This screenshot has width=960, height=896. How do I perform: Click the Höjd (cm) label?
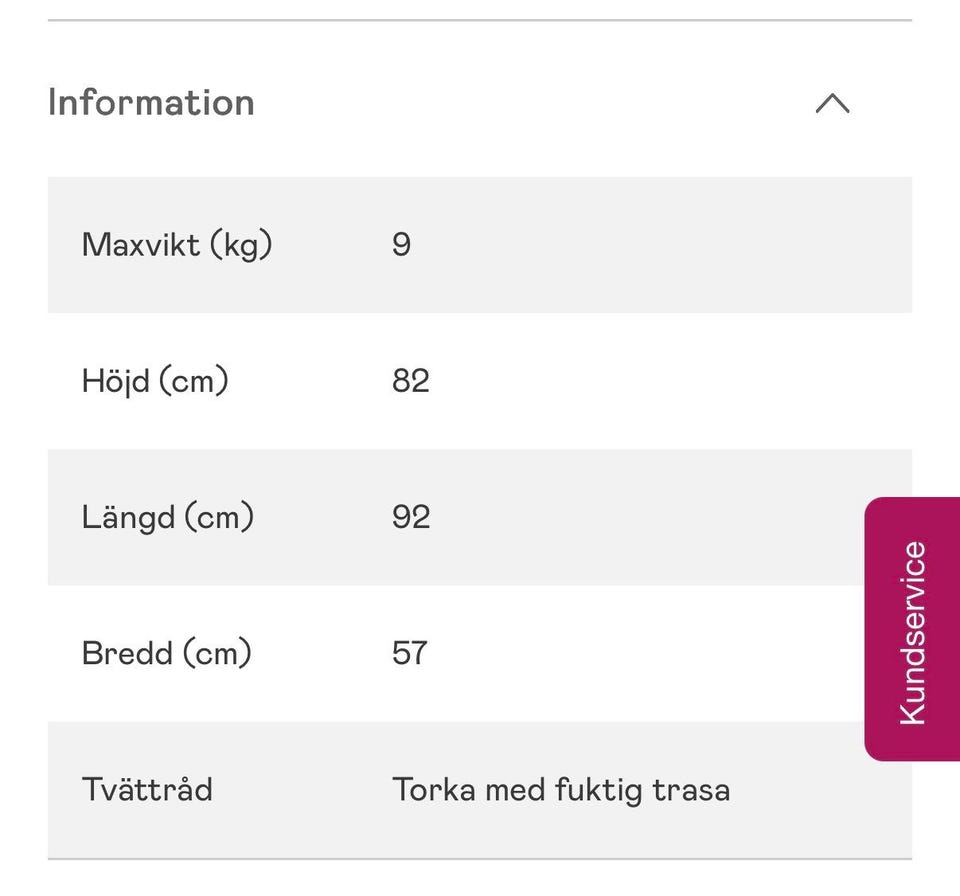click(x=155, y=381)
